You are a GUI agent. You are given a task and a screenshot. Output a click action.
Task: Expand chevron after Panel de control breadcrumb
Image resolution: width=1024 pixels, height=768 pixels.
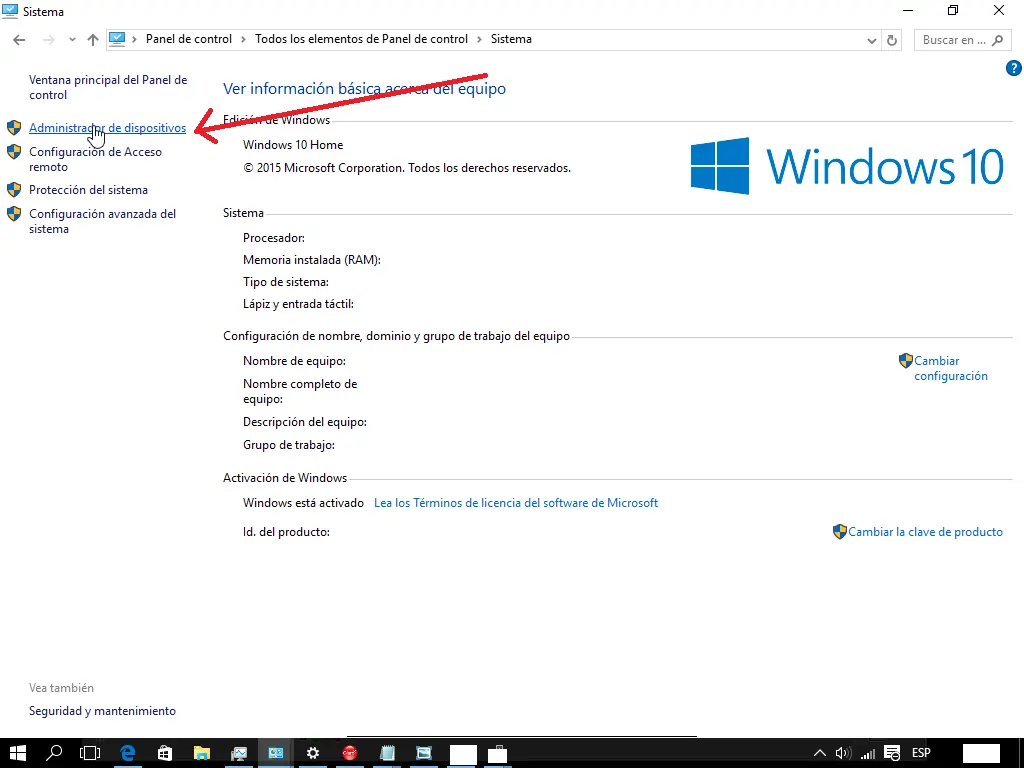(x=244, y=40)
